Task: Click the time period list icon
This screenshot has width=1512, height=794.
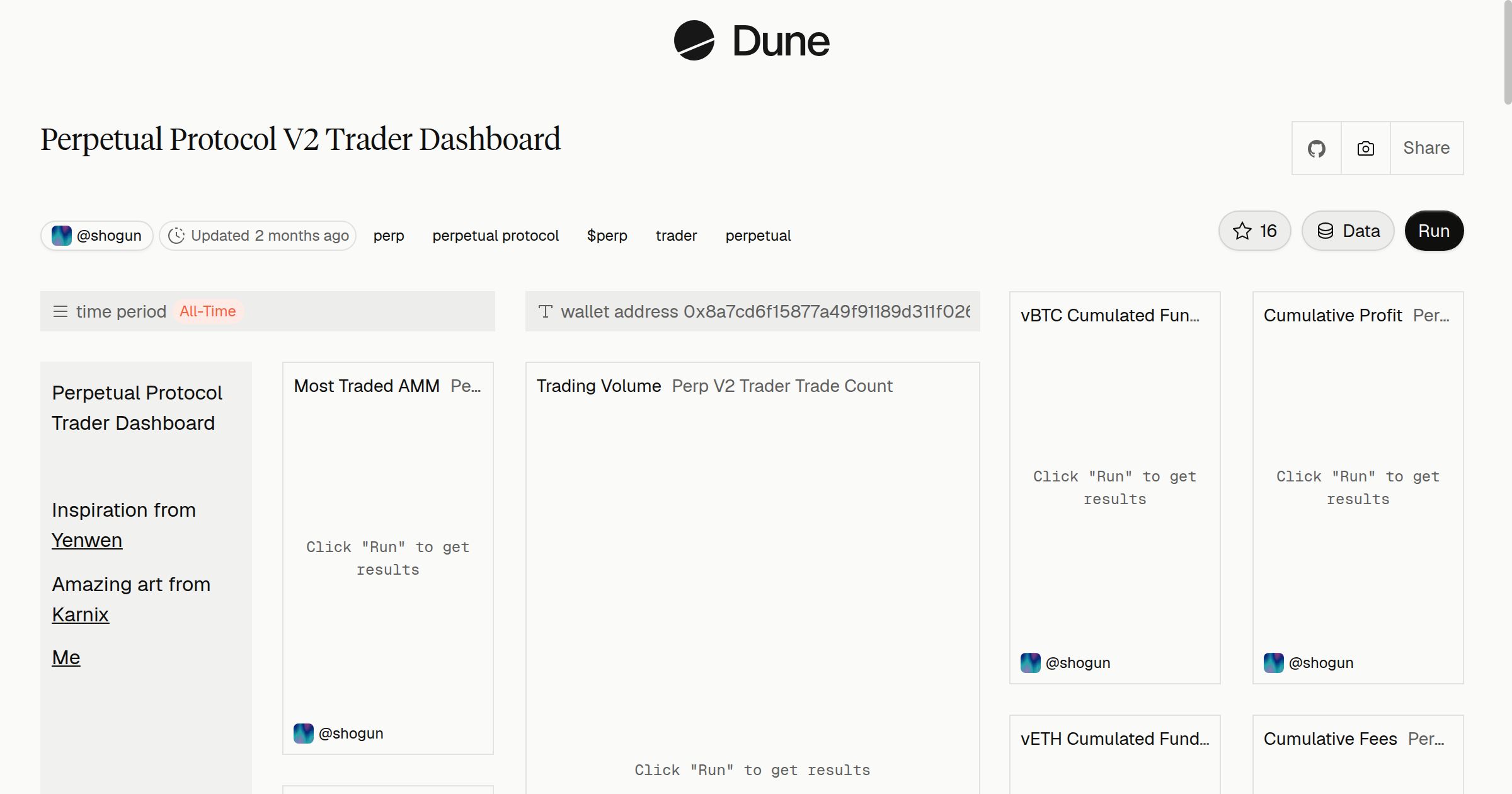Action: [60, 311]
